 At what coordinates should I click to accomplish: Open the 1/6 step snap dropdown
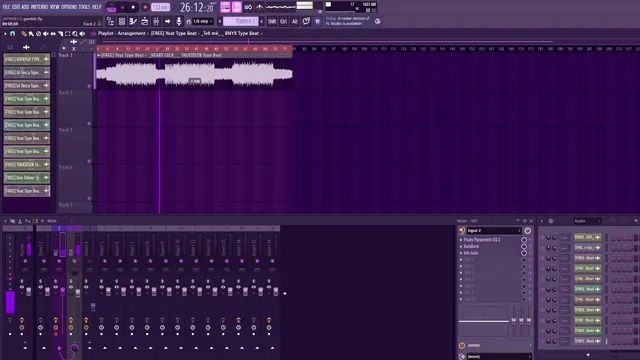click(202, 21)
